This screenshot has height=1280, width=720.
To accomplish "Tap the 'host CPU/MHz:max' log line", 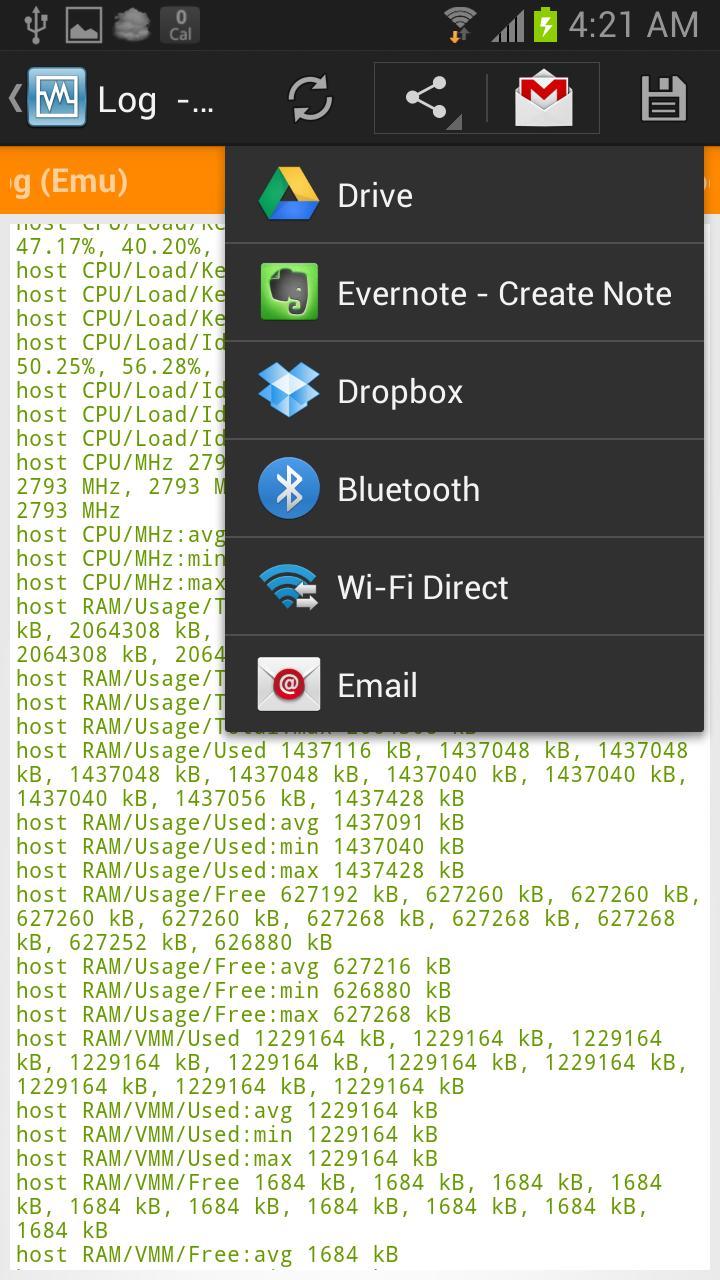I will (120, 582).
